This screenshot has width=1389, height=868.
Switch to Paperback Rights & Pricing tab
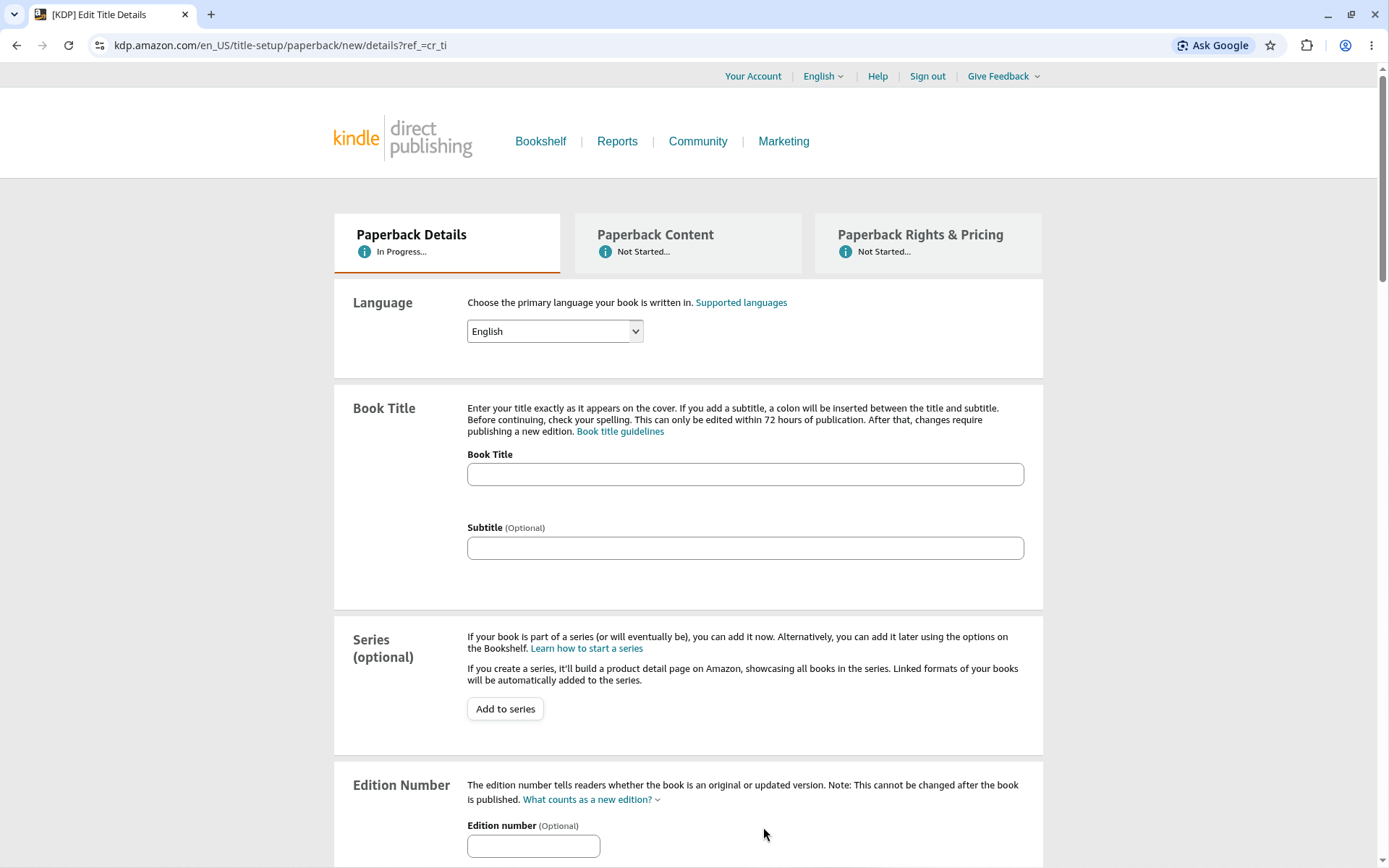pyautogui.click(x=928, y=243)
